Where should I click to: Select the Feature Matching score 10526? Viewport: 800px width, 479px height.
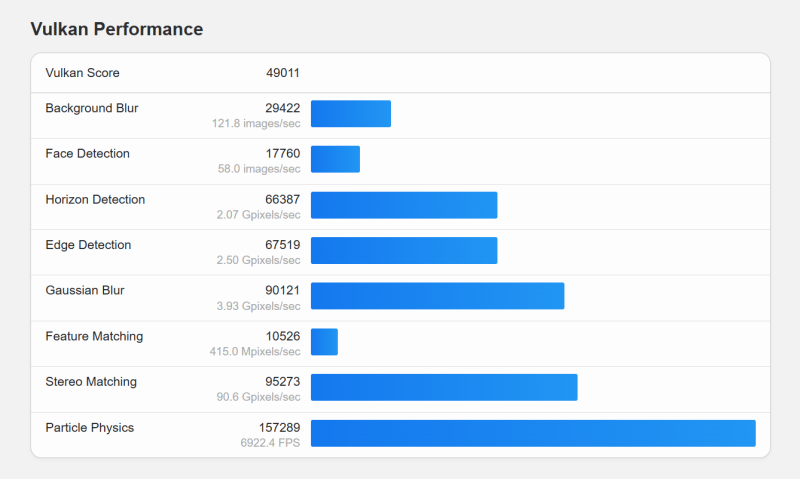point(283,336)
